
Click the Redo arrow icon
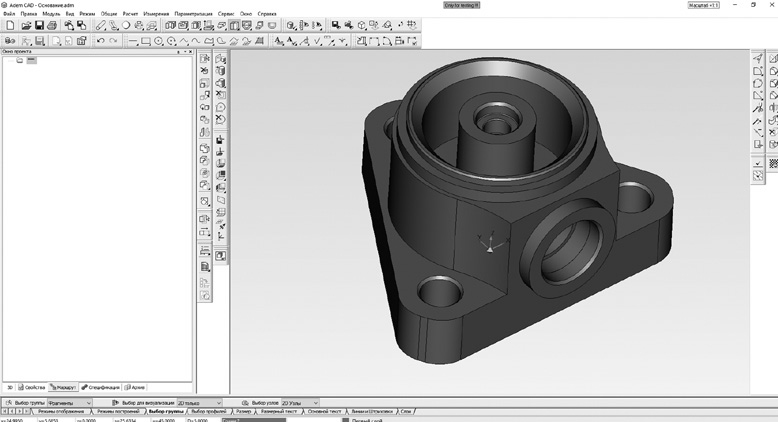click(x=114, y=41)
